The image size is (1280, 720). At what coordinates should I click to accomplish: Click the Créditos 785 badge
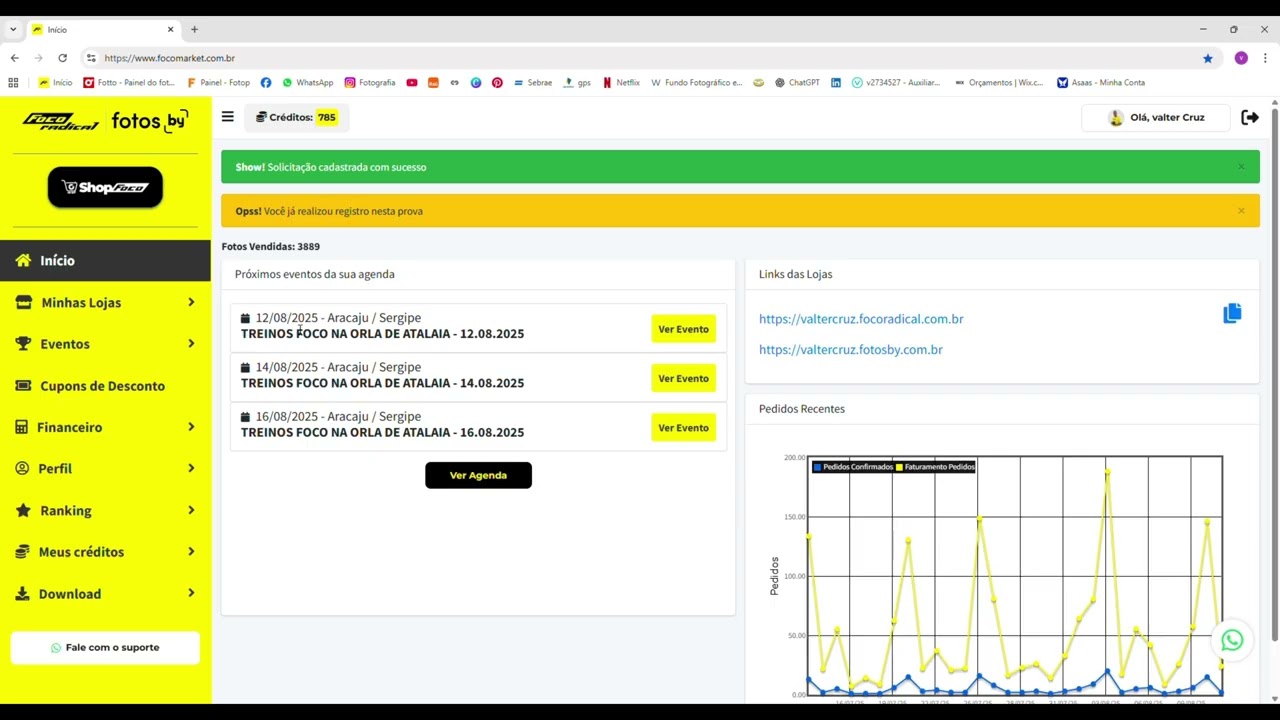click(296, 117)
